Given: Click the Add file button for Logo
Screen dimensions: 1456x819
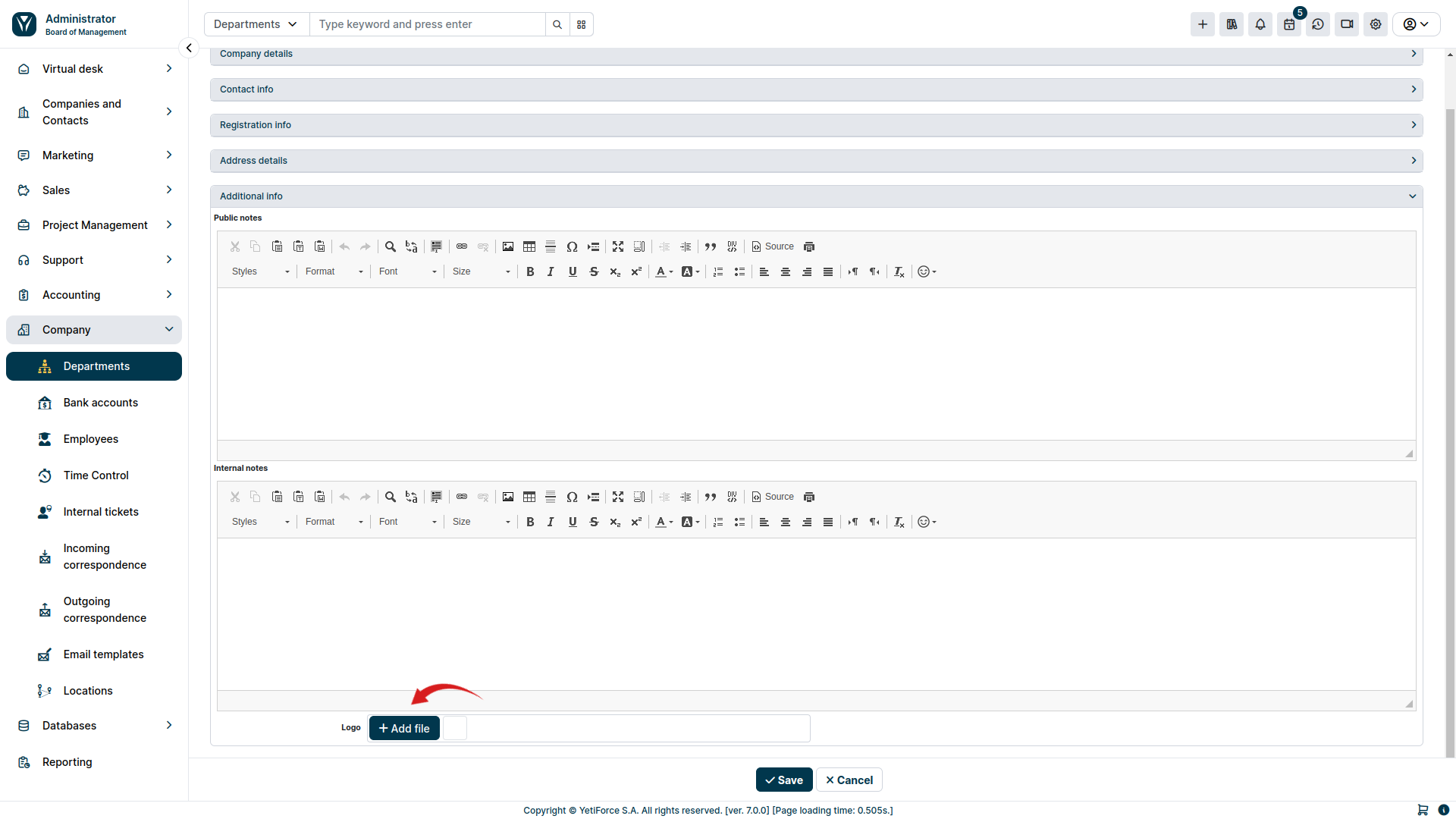Looking at the screenshot, I should pyautogui.click(x=404, y=727).
